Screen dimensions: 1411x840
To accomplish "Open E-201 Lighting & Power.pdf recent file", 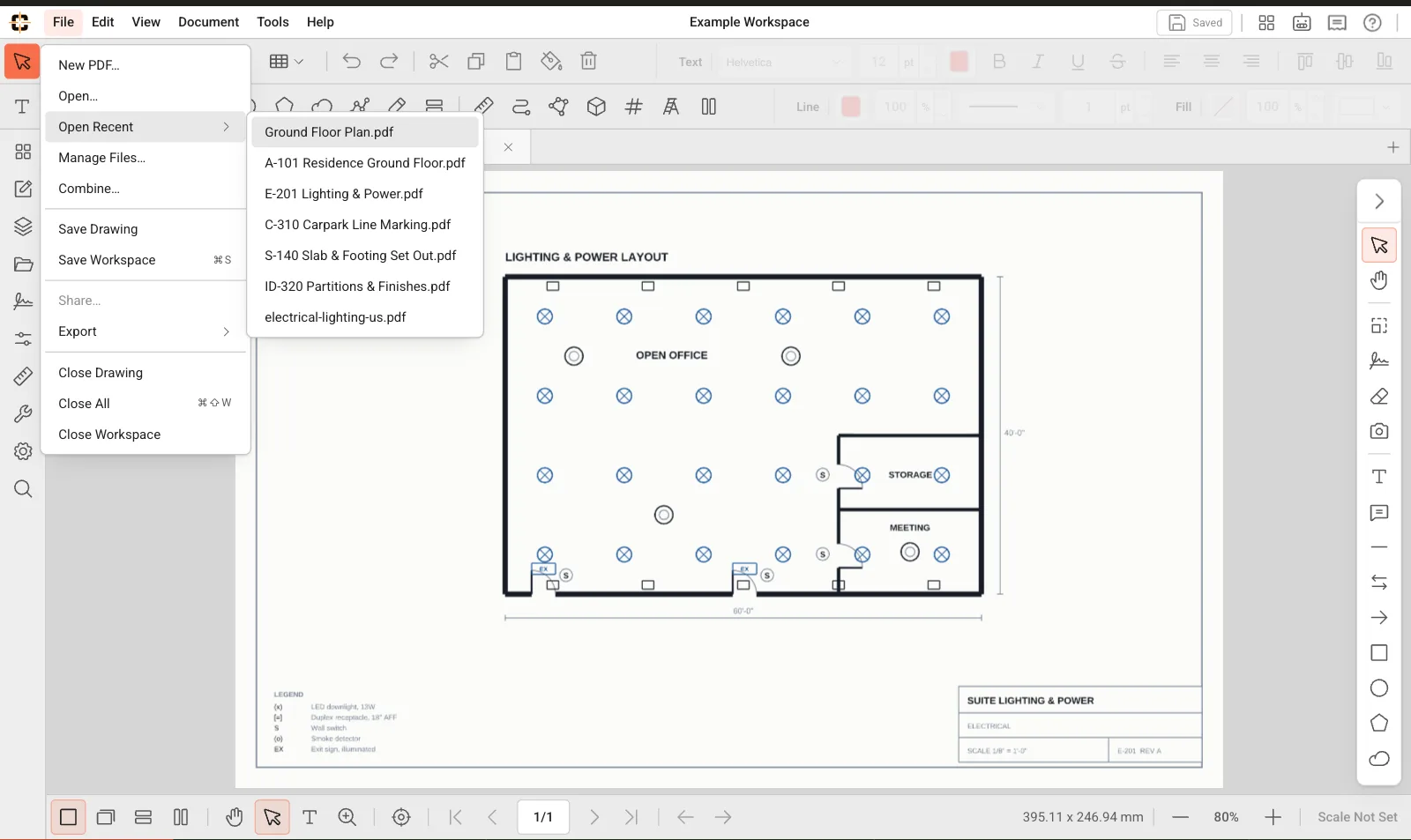I will coord(364,194).
